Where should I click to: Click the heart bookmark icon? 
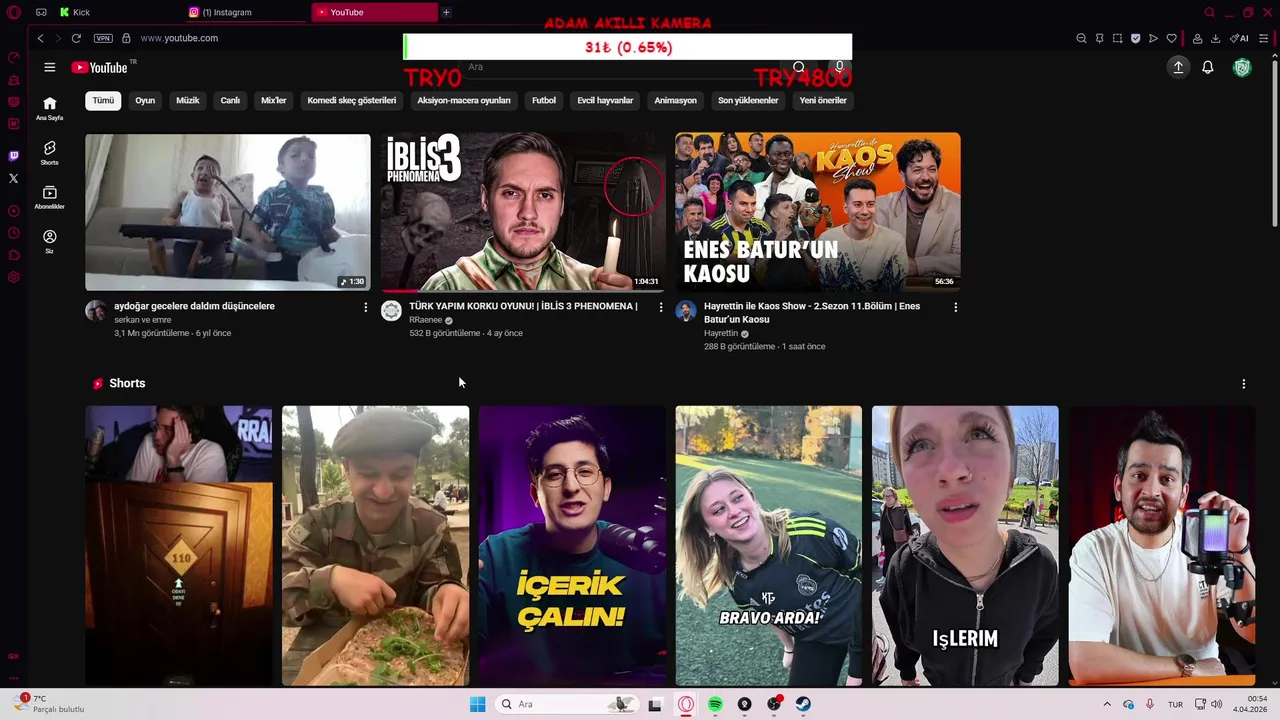(x=1172, y=38)
